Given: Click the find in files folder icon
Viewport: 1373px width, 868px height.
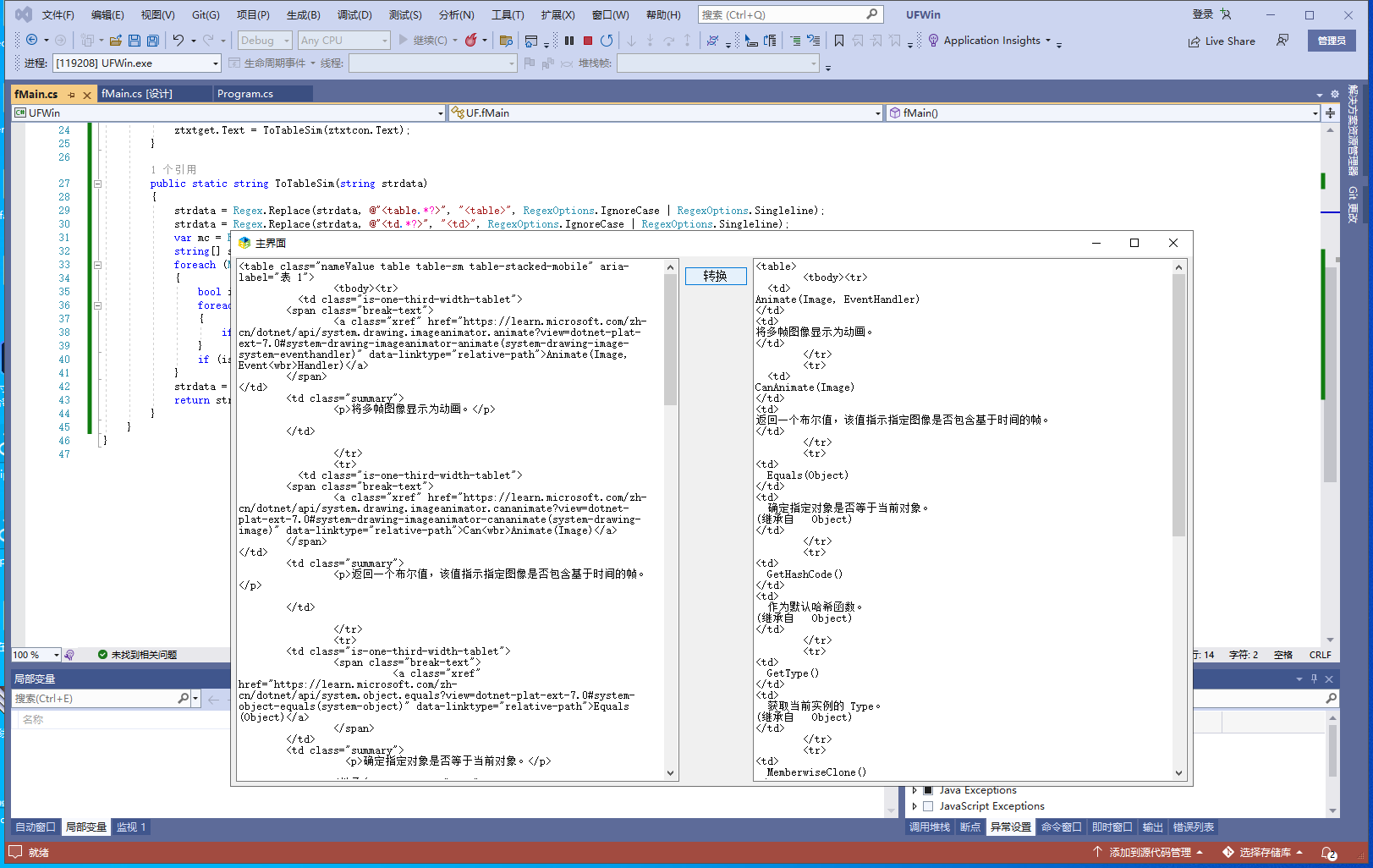Looking at the screenshot, I should pyautogui.click(x=507, y=40).
